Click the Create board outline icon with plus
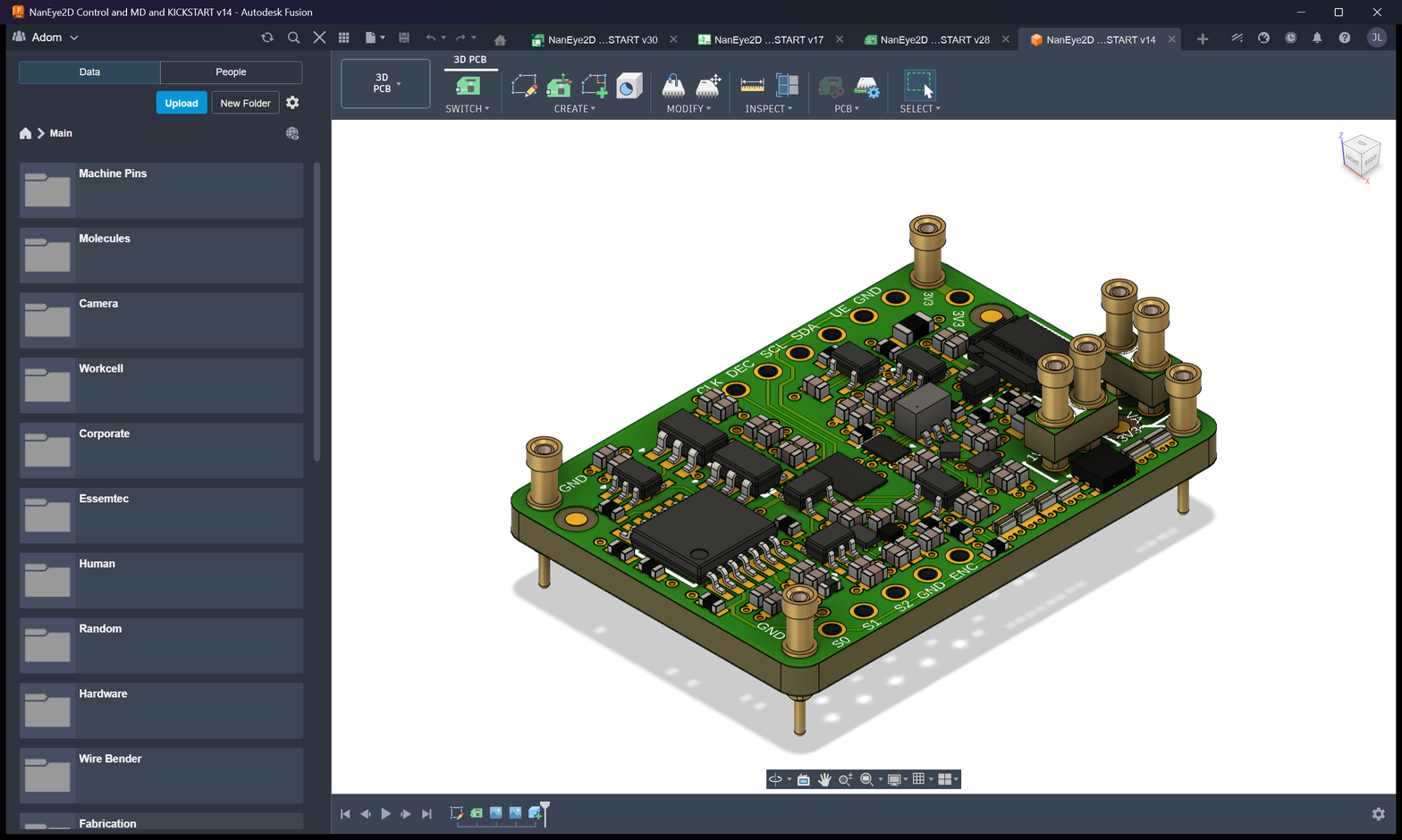The image size is (1402, 840). click(x=594, y=86)
